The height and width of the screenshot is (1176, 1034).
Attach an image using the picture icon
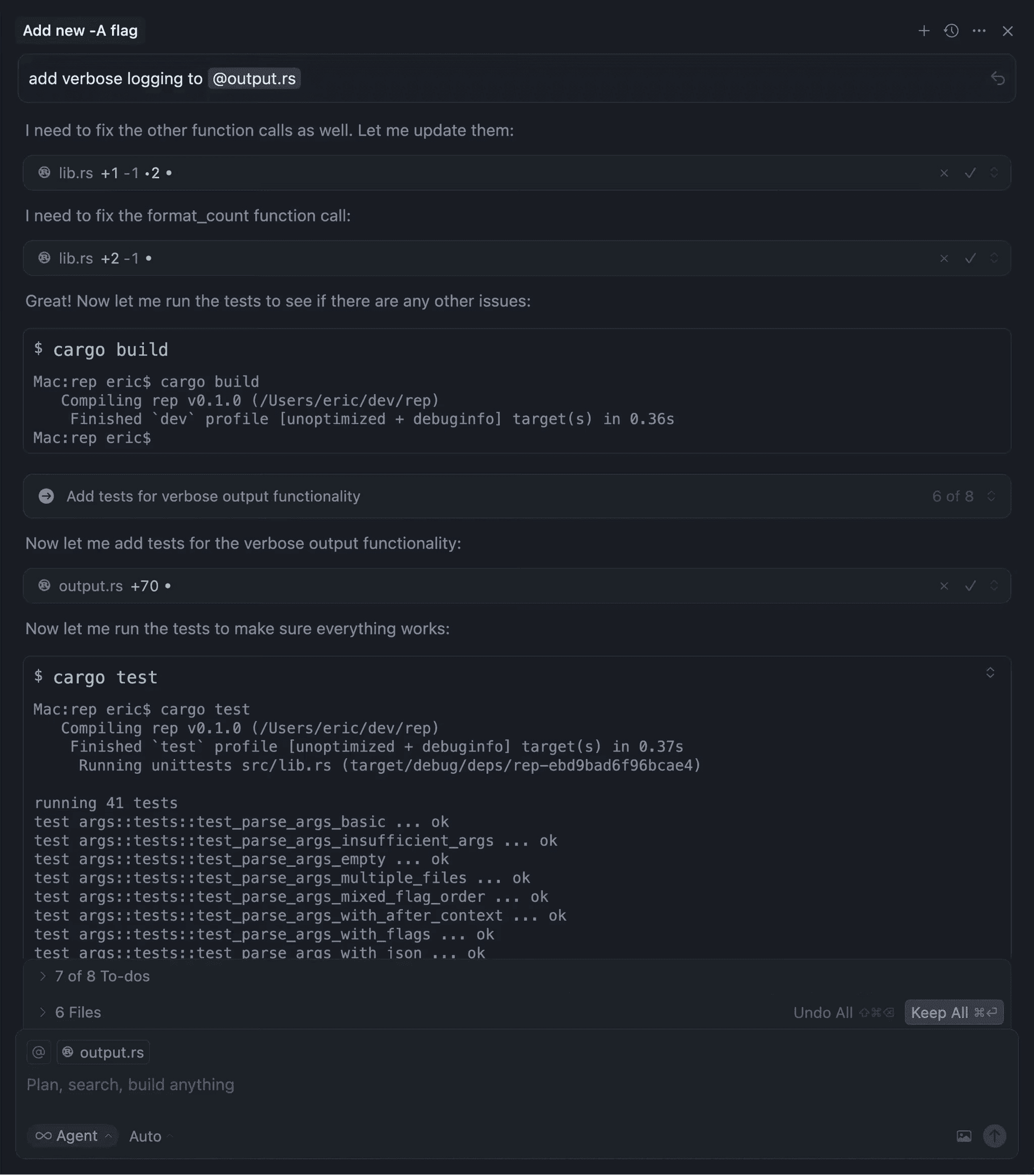coord(964,1136)
